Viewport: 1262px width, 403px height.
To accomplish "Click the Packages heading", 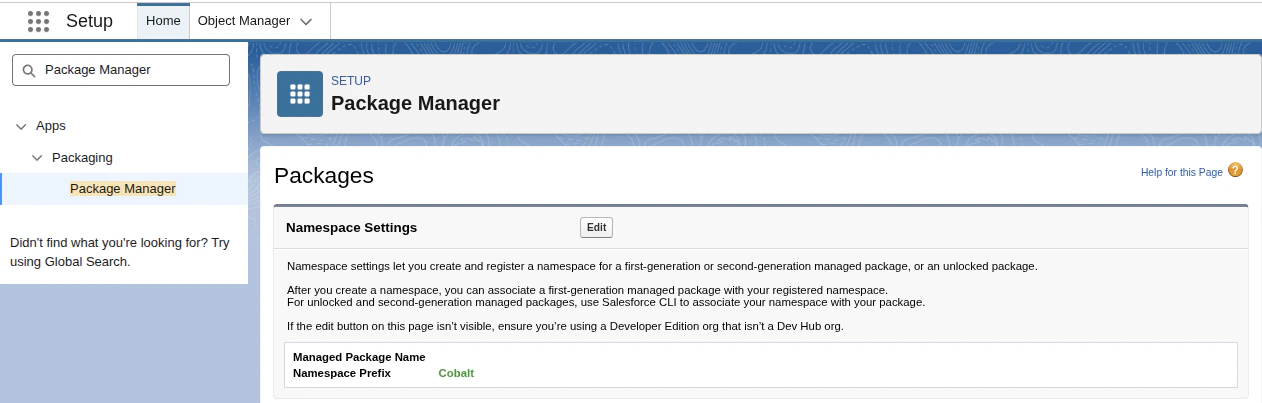I will (x=323, y=175).
